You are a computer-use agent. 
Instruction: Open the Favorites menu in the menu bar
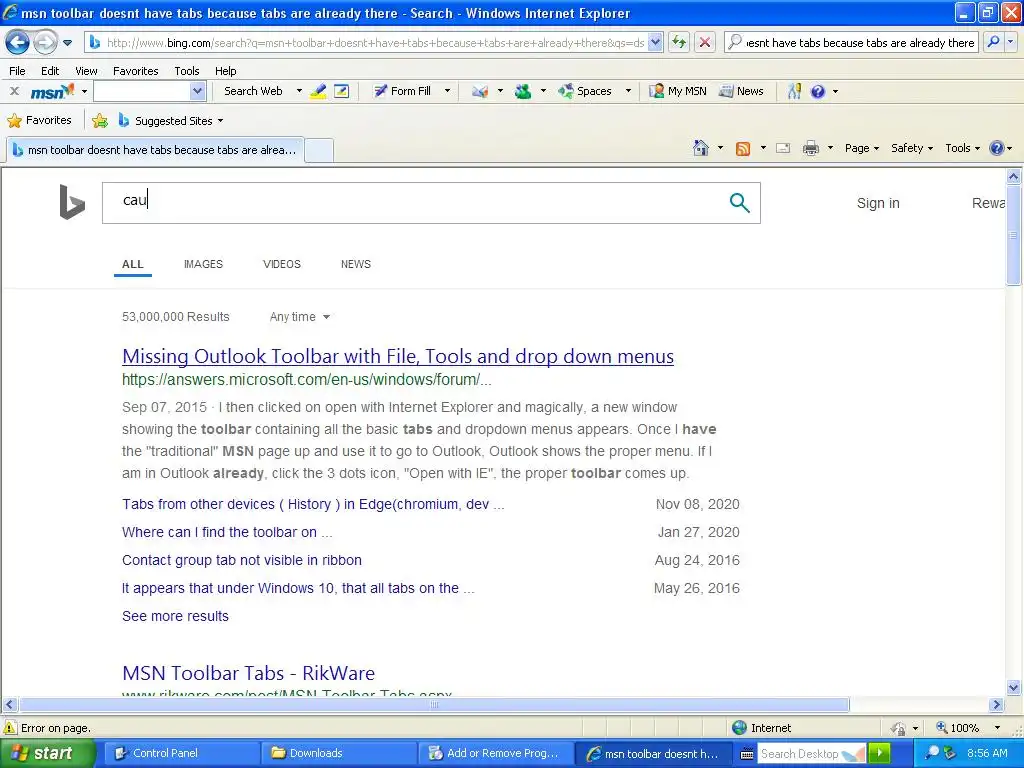135,71
